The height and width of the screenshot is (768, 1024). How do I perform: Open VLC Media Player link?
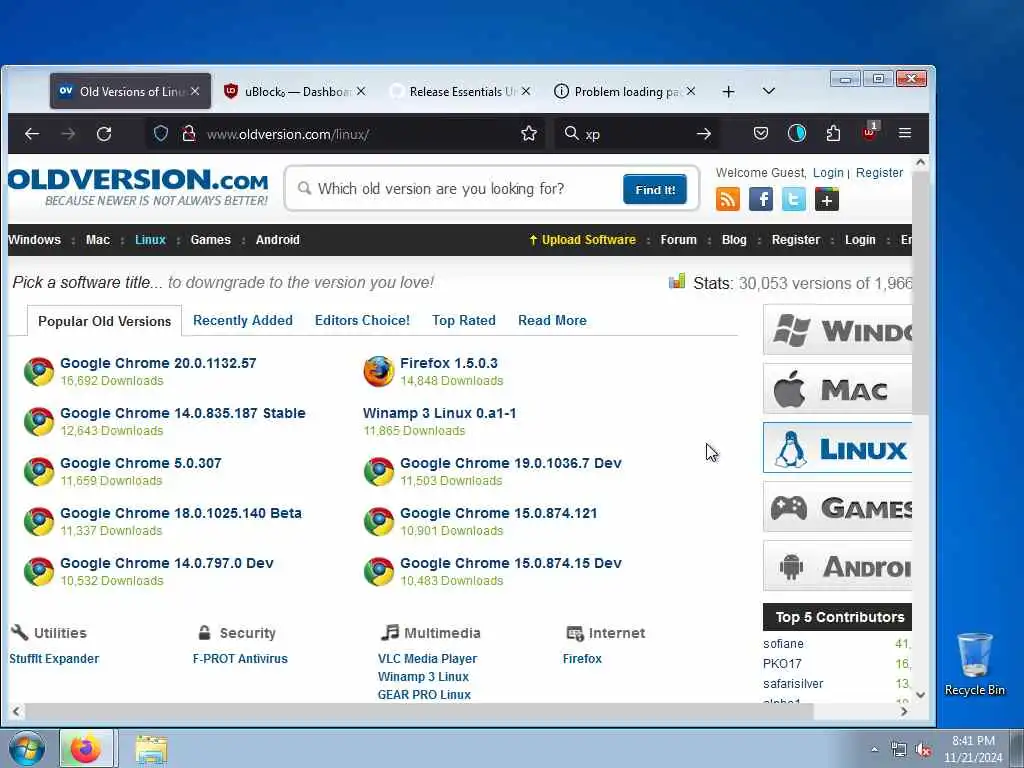click(427, 658)
